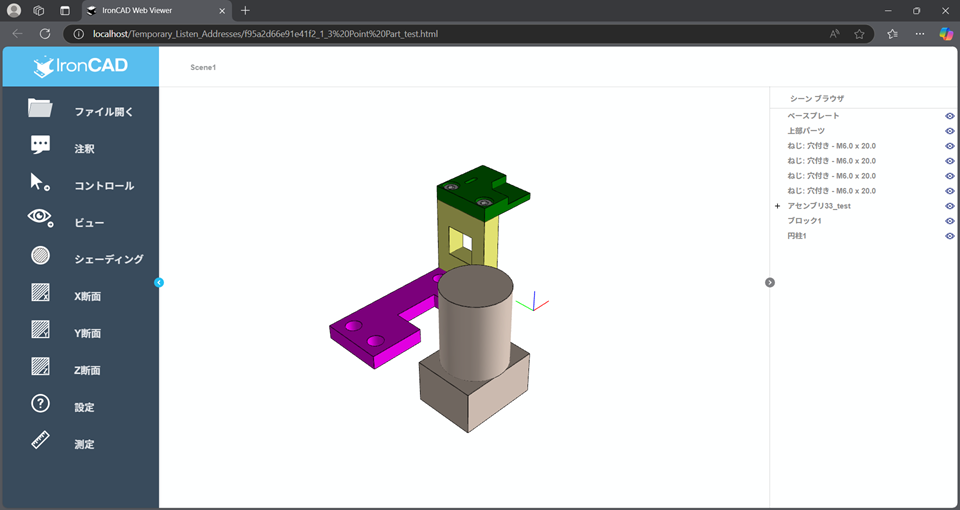Open the ファイル開く menu label
The width and height of the screenshot is (960, 510).
point(104,112)
